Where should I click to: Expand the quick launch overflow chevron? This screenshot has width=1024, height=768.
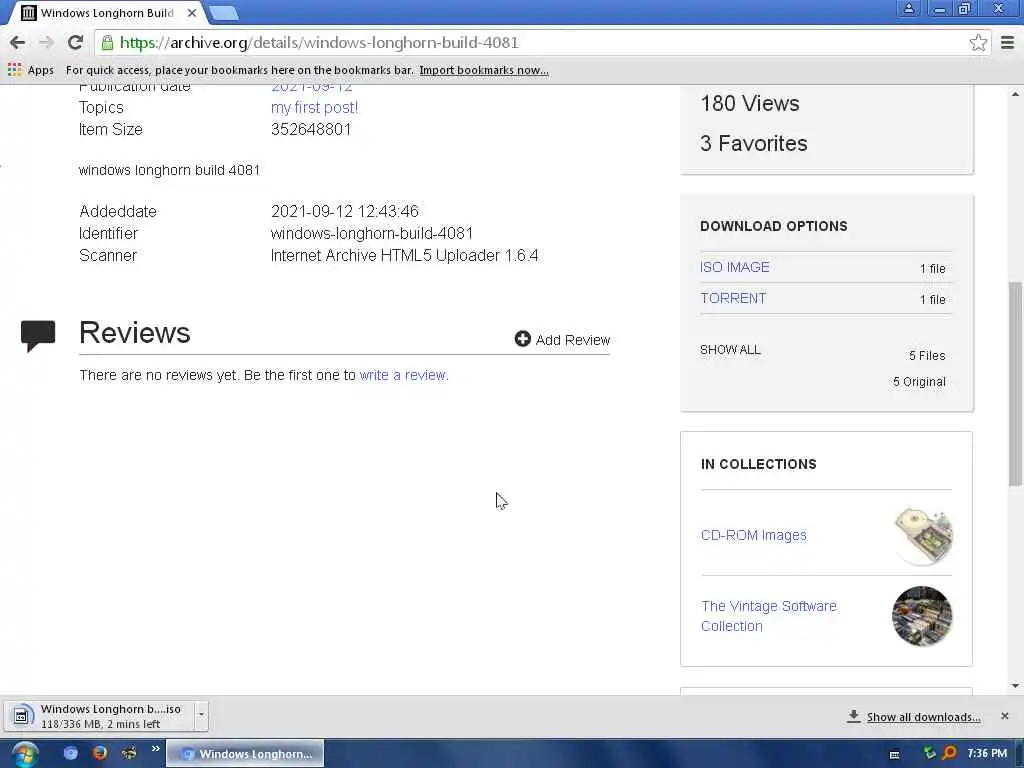(155, 748)
